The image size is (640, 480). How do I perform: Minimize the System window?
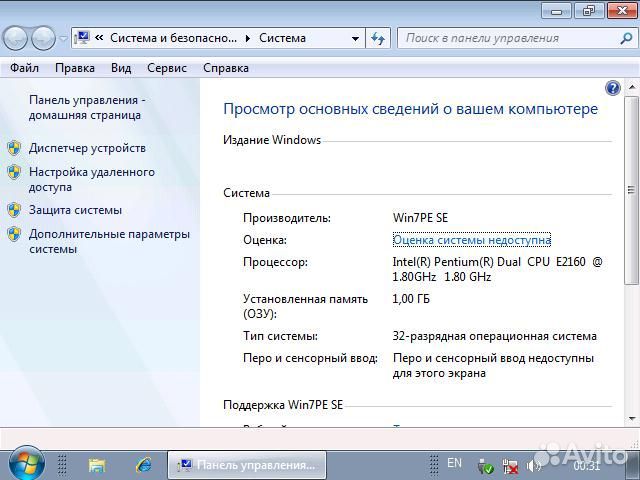click(556, 11)
